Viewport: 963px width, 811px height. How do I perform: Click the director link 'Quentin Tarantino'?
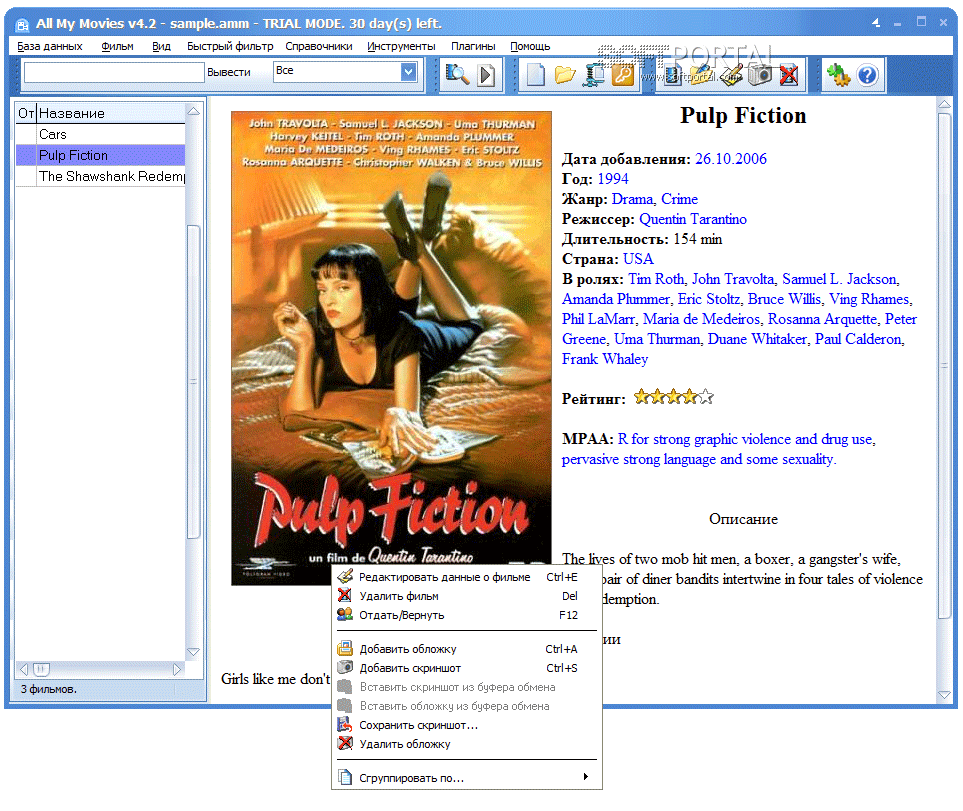(x=693, y=219)
